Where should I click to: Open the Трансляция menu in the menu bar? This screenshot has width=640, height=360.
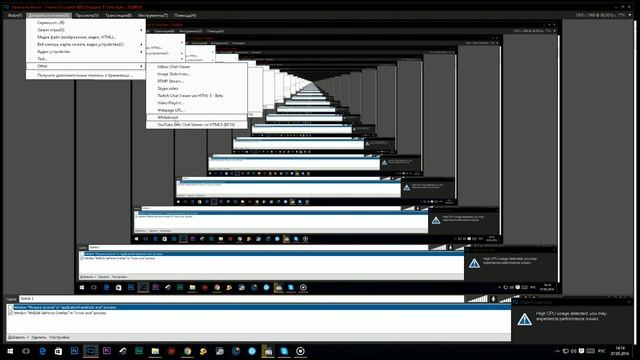click(118, 15)
